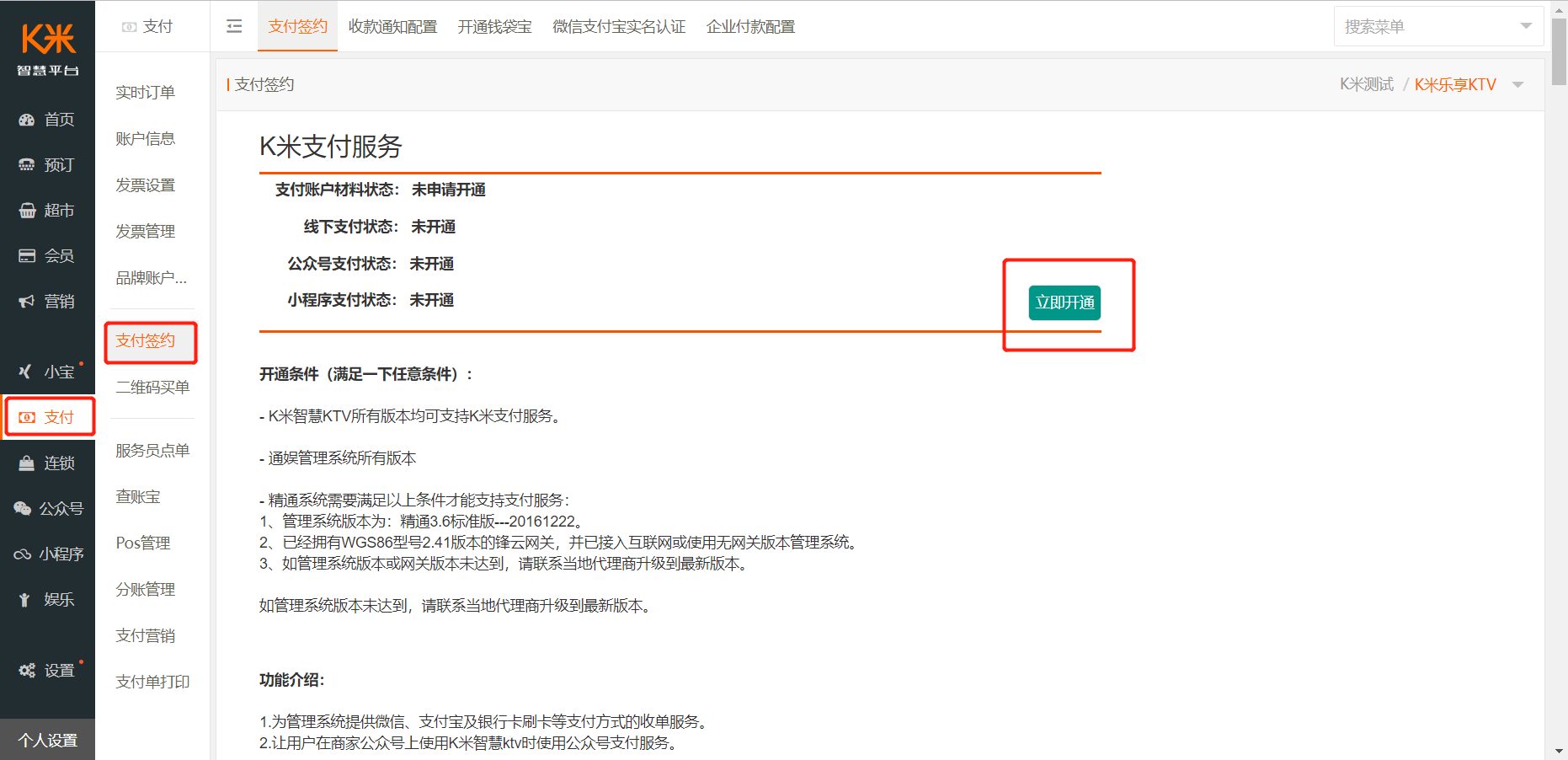The image size is (1568, 760).
Task: Open 发票设置 in the submenu
Action: tap(145, 185)
